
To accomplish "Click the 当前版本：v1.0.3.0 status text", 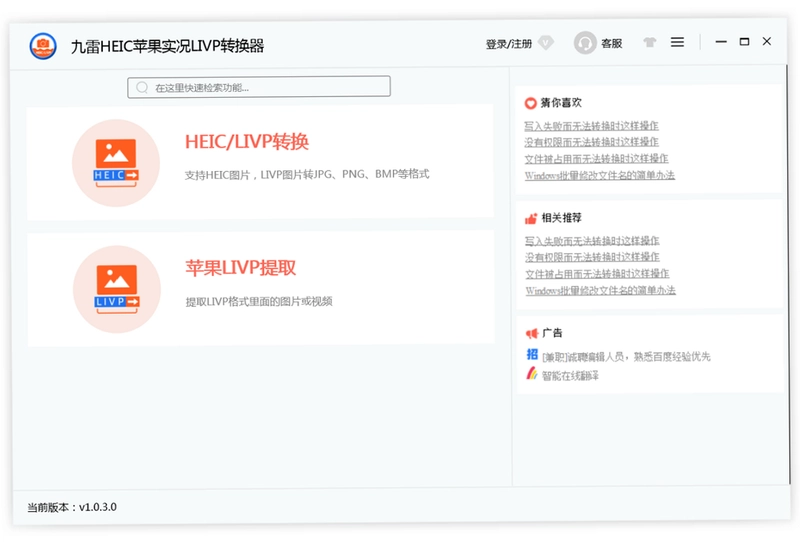I will (x=72, y=507).
